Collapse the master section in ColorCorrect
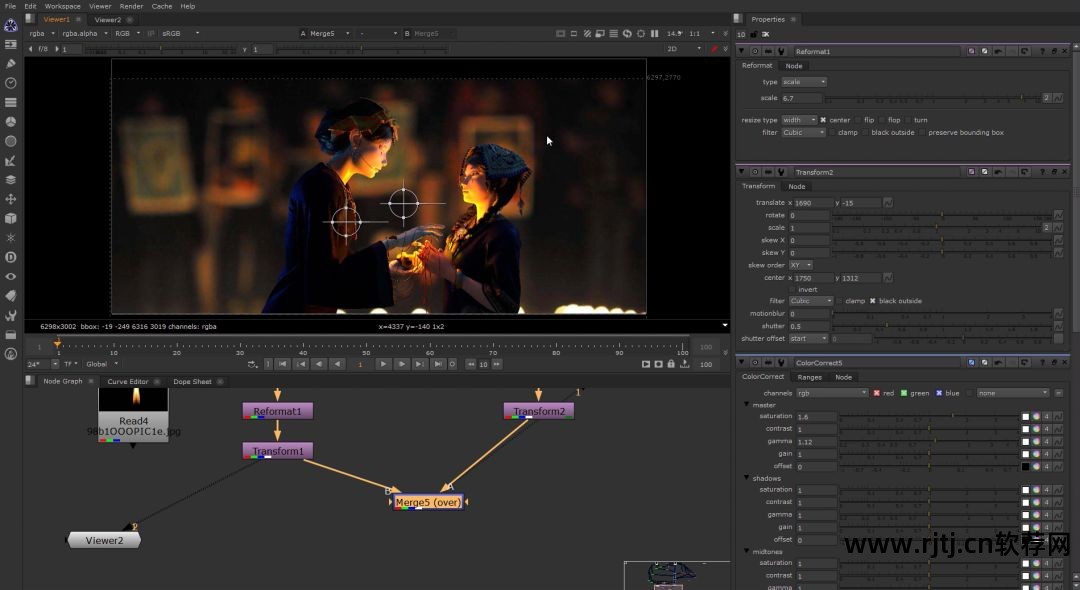1080x590 pixels. pyautogui.click(x=746, y=405)
